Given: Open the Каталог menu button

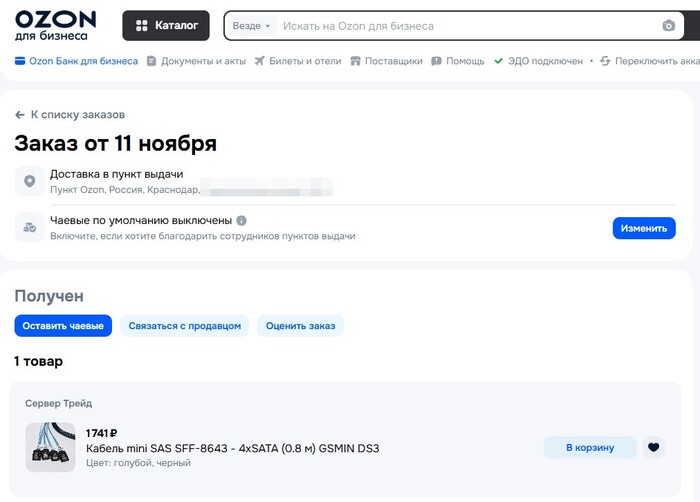Looking at the screenshot, I should [x=166, y=26].
